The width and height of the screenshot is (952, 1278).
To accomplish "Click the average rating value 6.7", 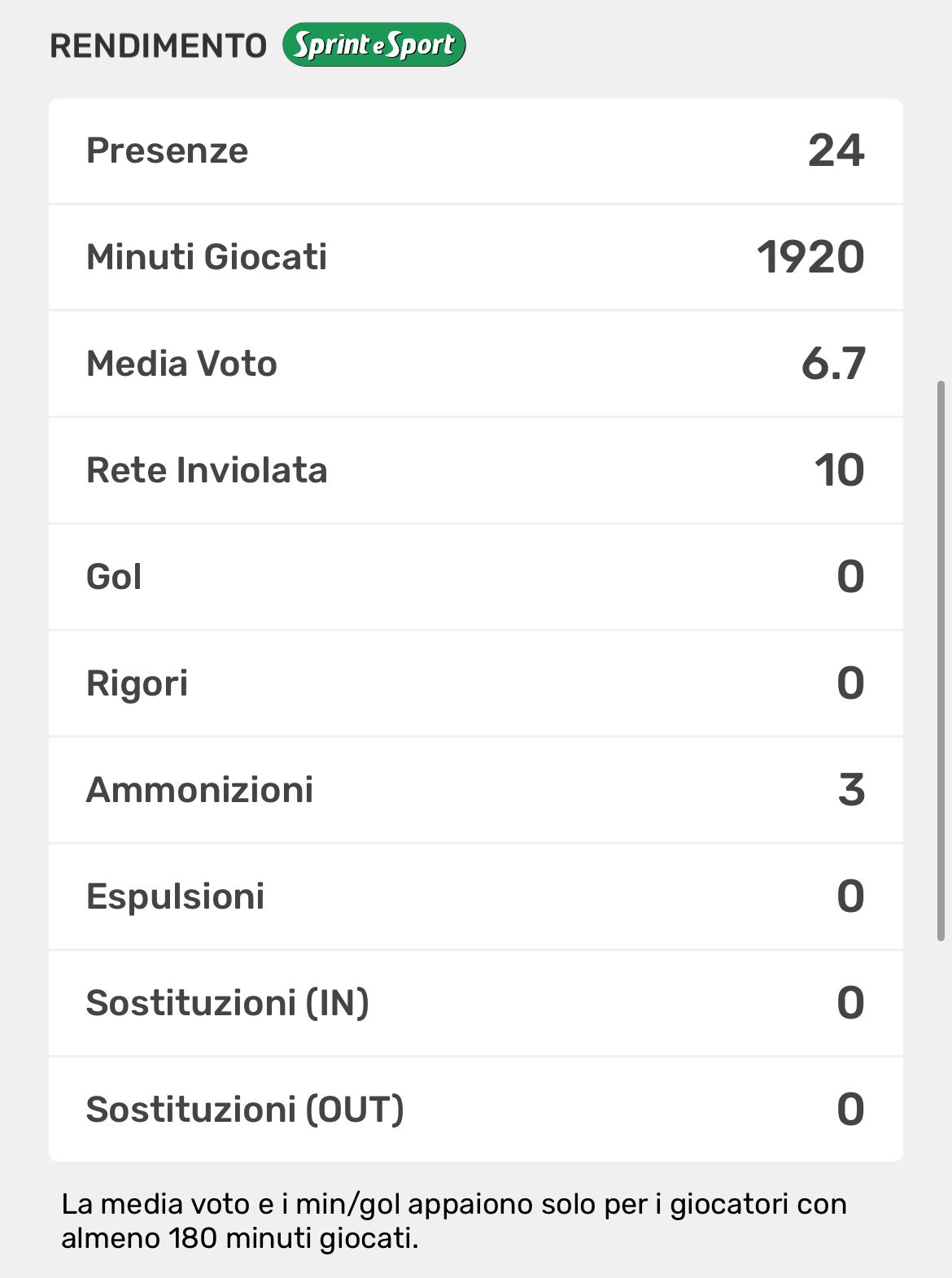I will click(x=833, y=364).
